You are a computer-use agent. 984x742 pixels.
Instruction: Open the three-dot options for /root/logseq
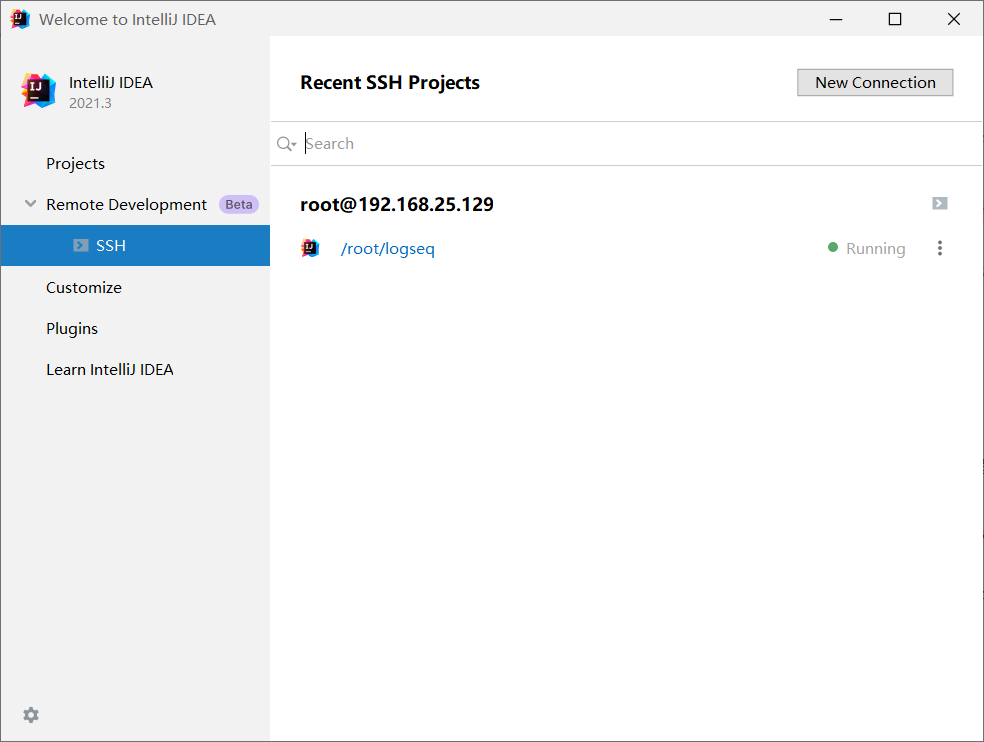(939, 248)
